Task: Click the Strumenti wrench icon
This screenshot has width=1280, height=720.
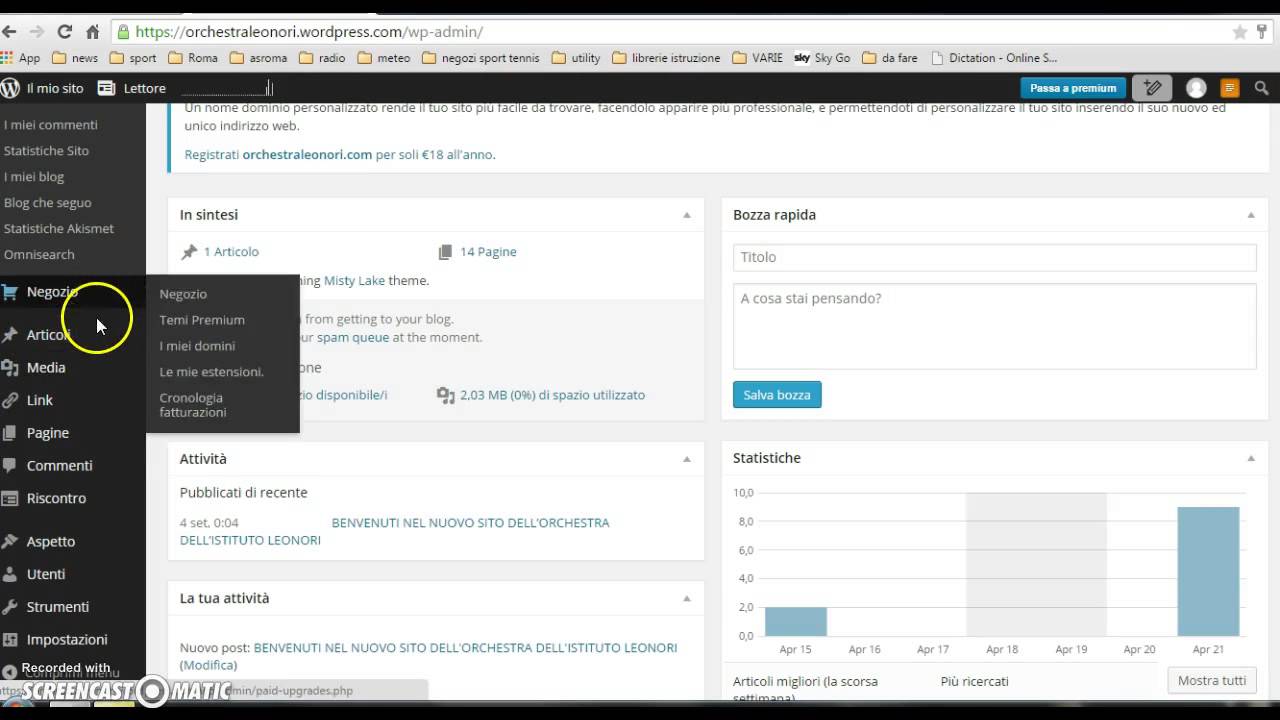Action: click(x=10, y=607)
